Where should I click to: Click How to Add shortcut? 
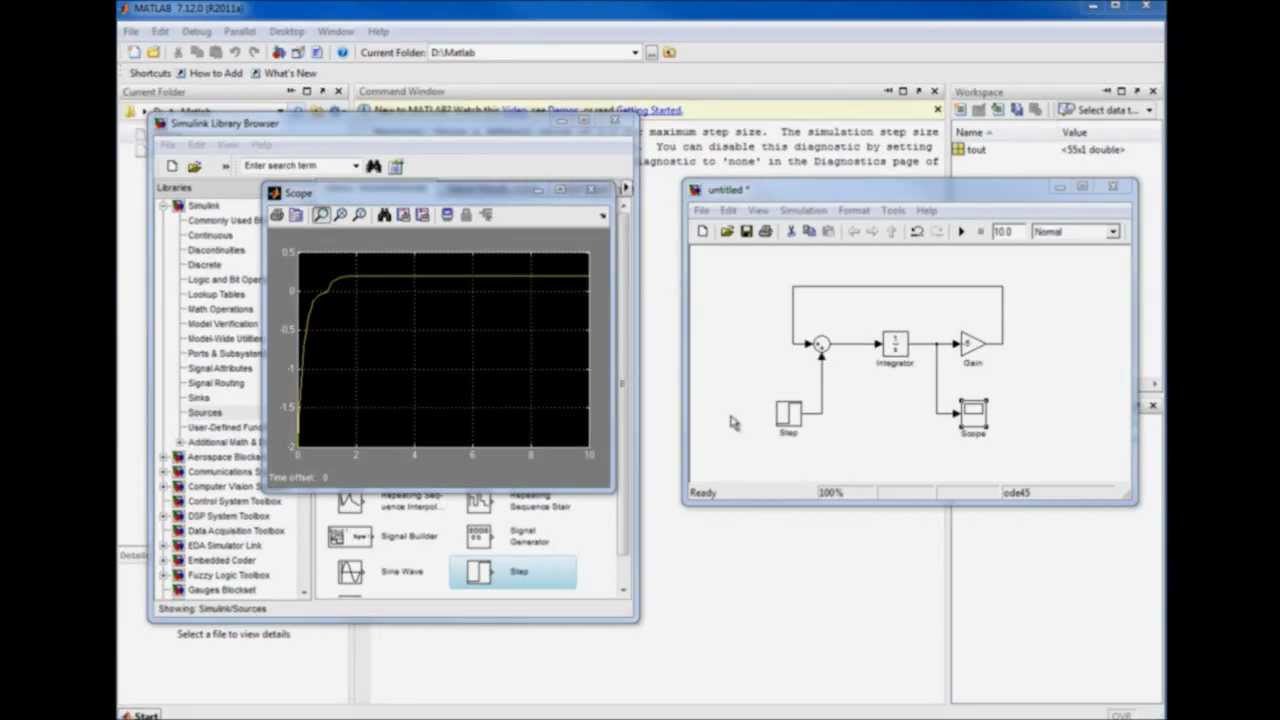point(209,74)
